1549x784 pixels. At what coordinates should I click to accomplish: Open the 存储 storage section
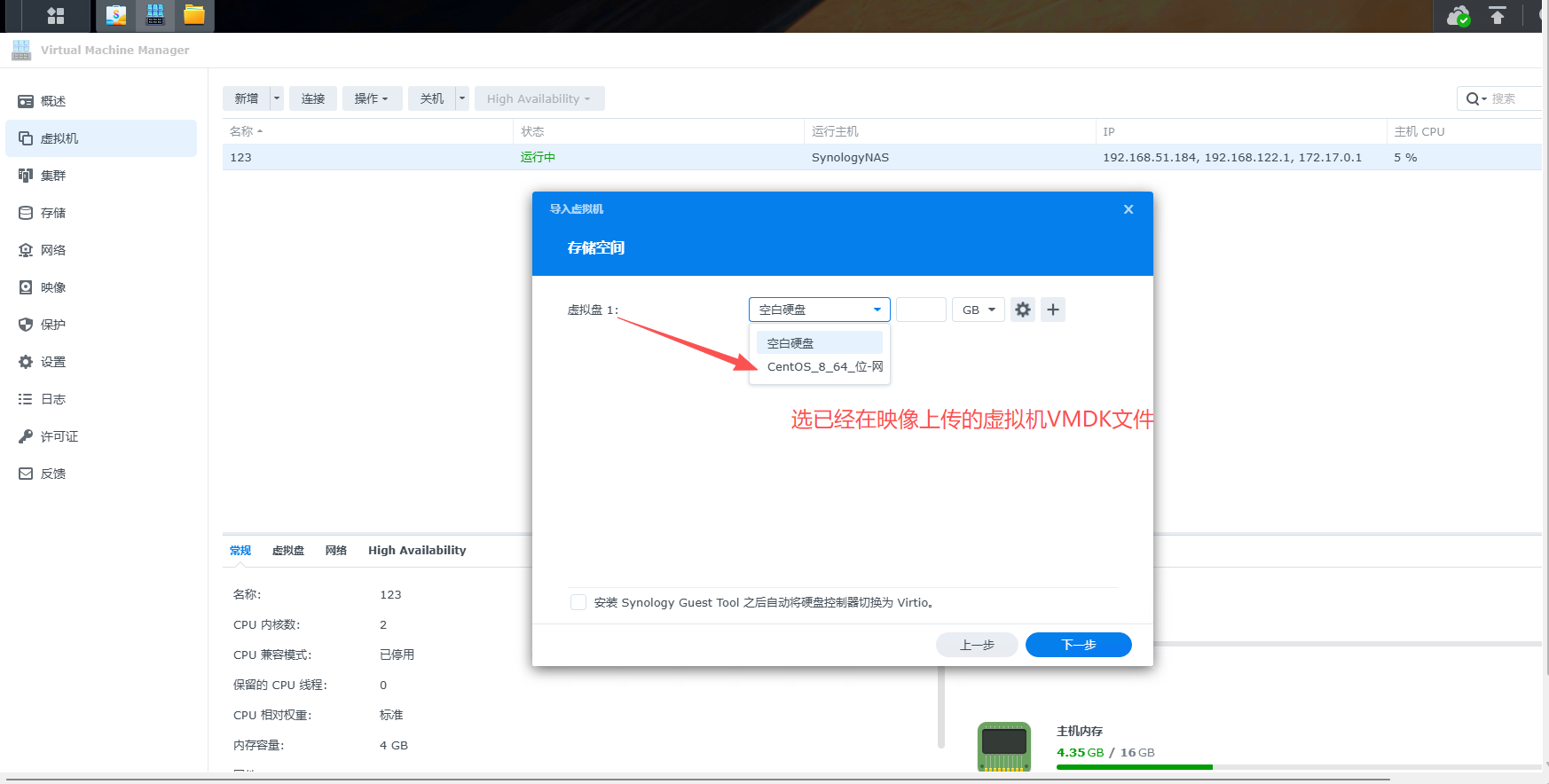click(x=101, y=213)
